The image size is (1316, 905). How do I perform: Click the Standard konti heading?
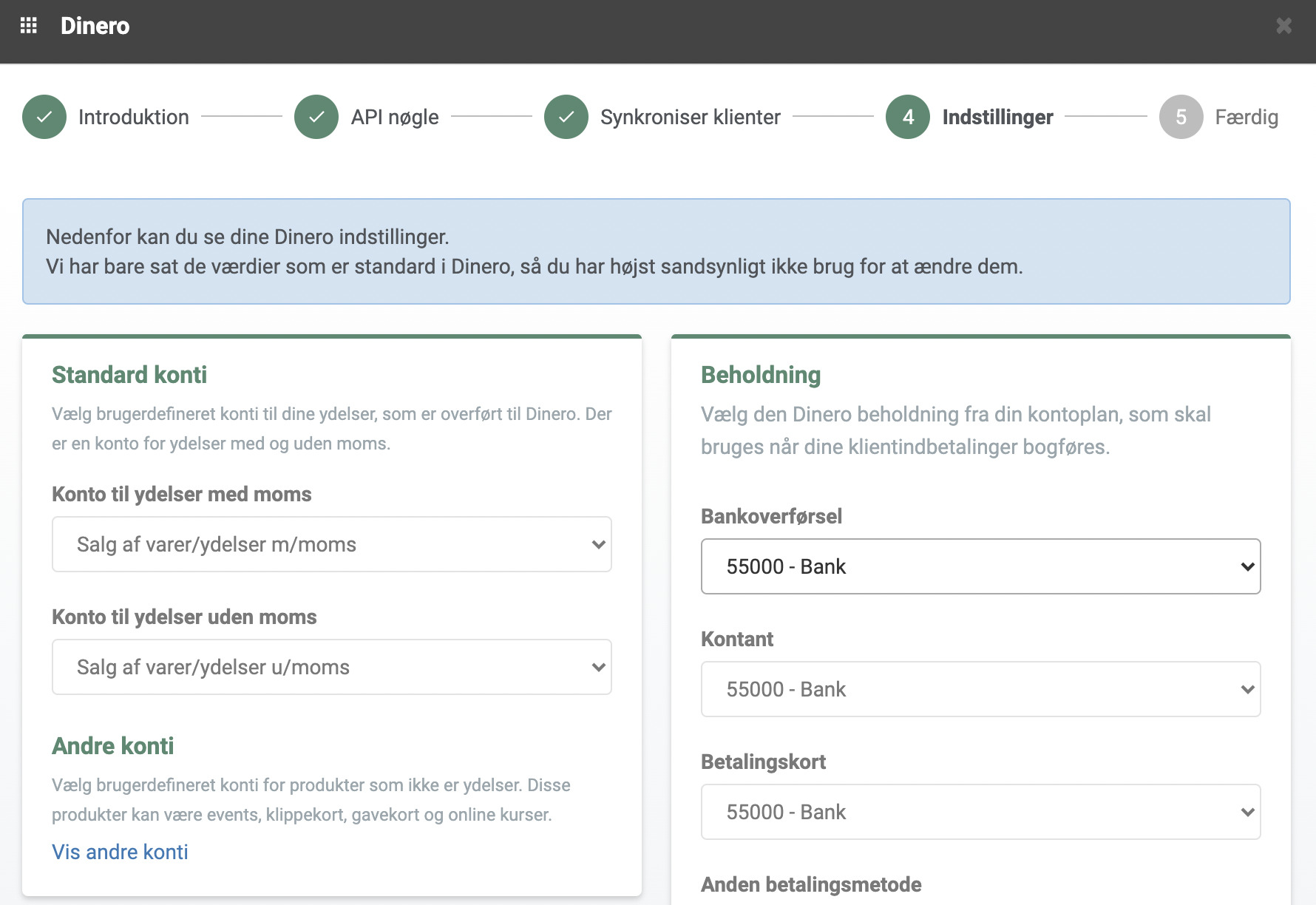pos(129,375)
